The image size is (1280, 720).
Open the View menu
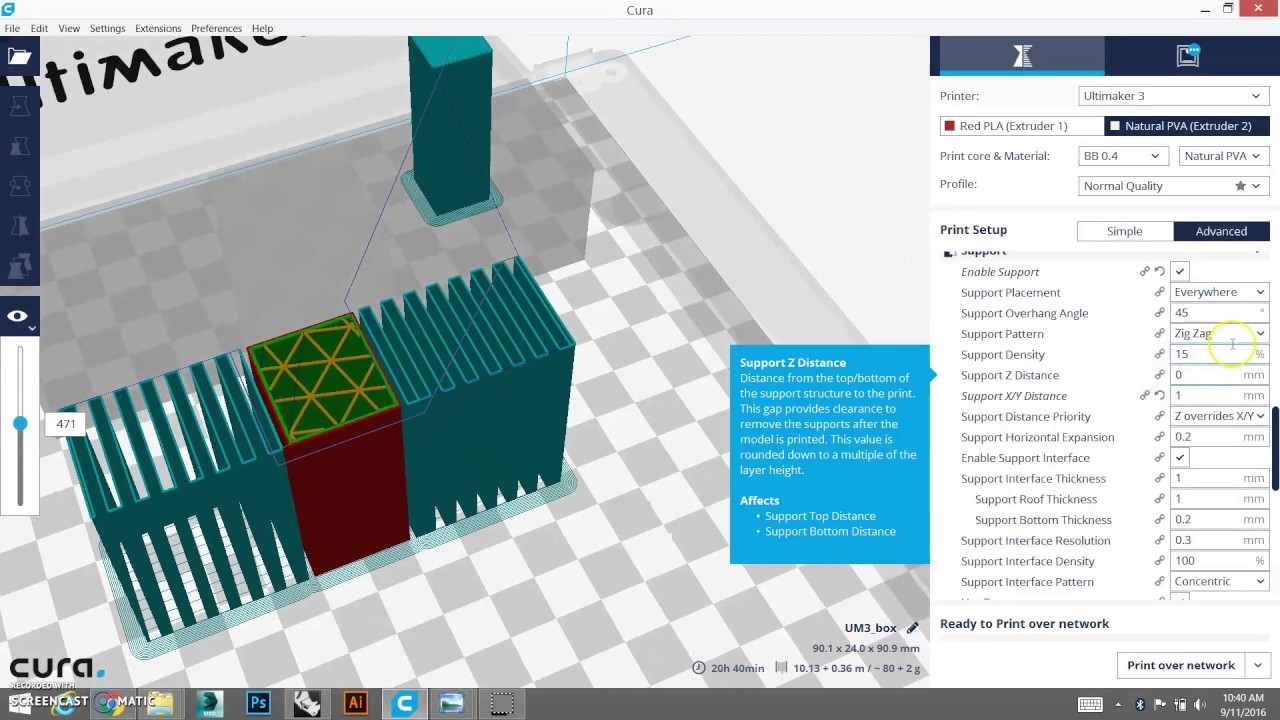pos(69,28)
